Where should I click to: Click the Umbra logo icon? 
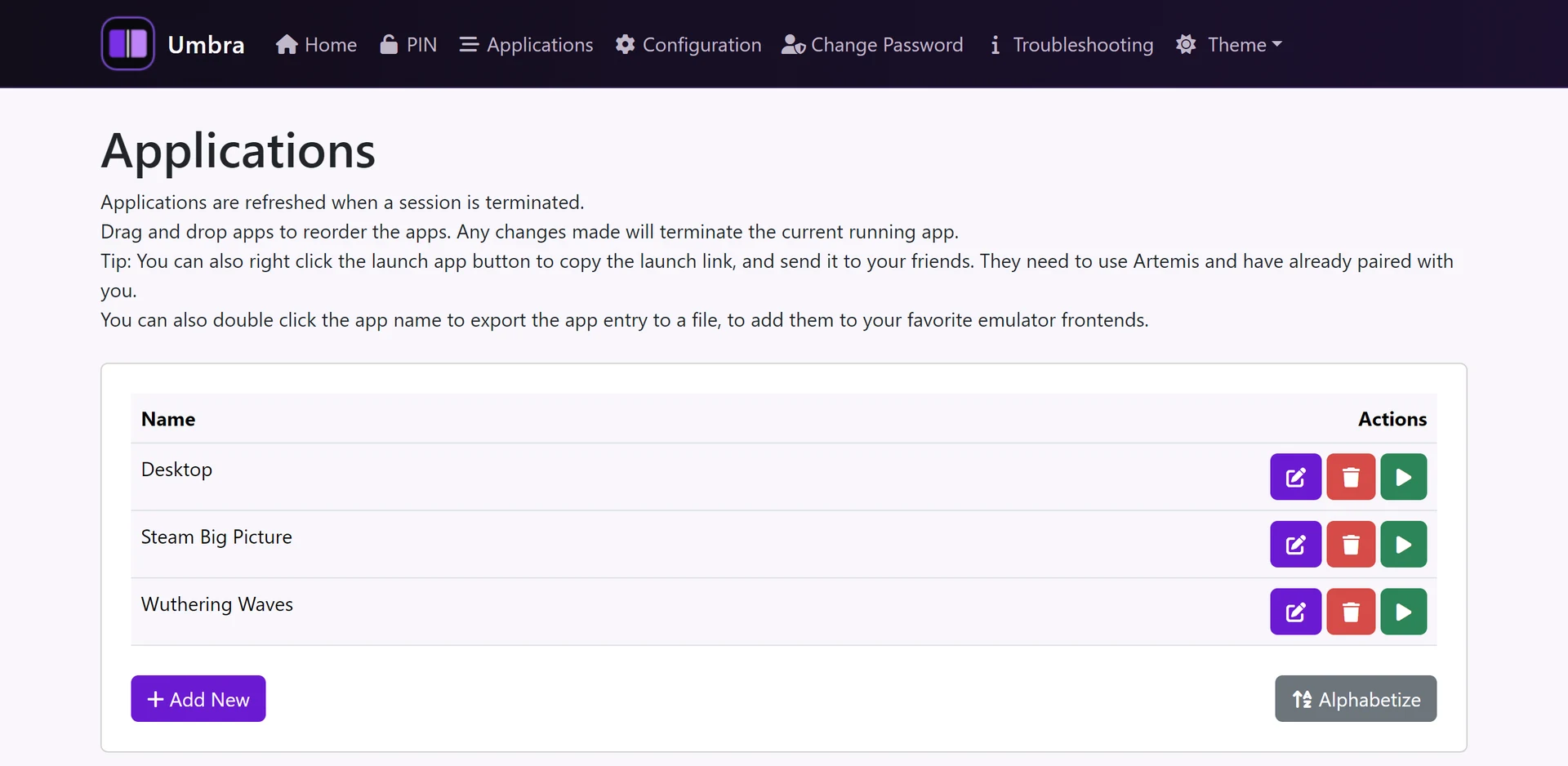coord(127,44)
